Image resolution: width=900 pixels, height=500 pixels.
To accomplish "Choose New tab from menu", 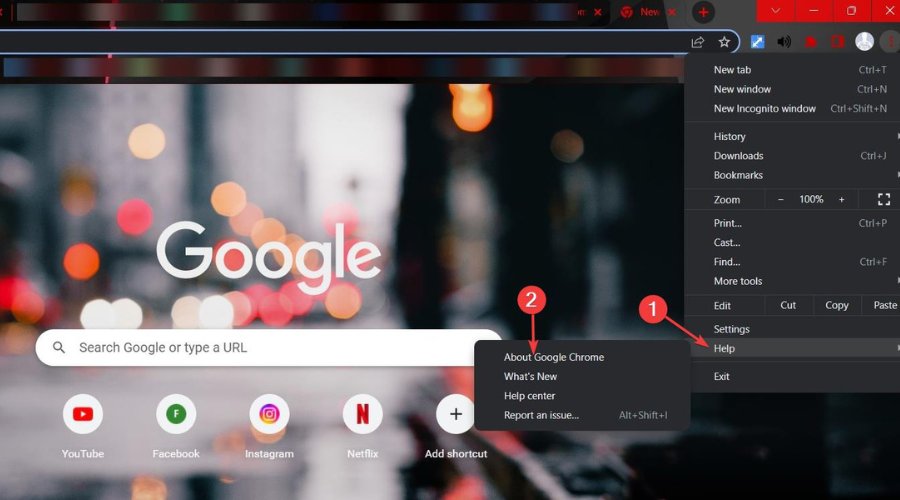I will (x=792, y=69).
